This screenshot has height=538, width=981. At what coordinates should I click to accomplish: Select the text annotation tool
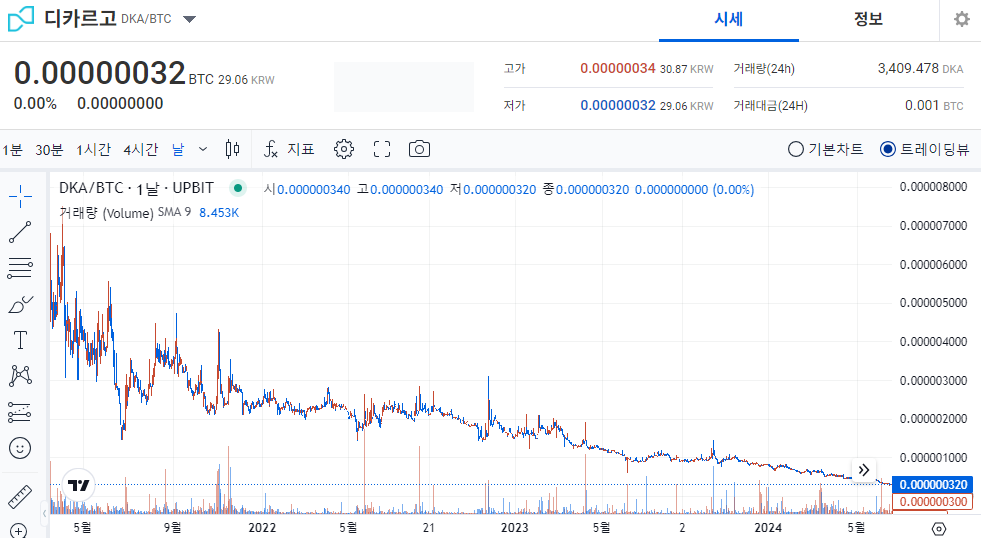click(x=20, y=340)
